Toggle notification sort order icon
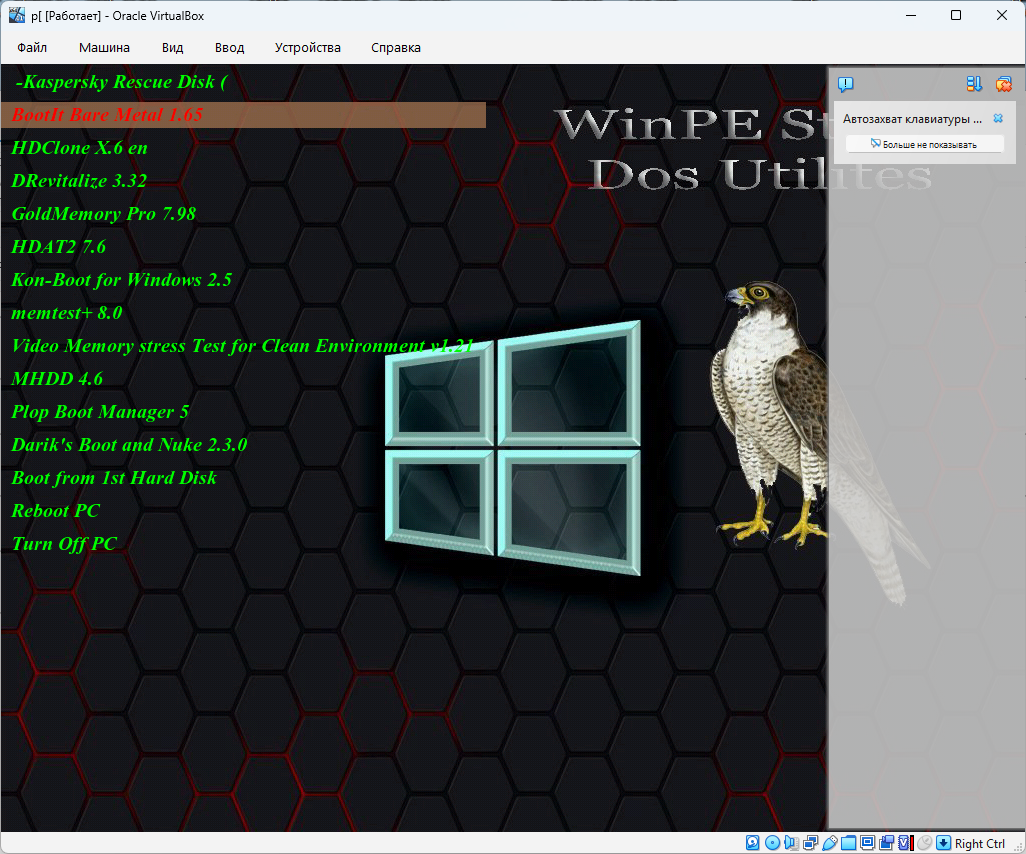 (x=974, y=85)
